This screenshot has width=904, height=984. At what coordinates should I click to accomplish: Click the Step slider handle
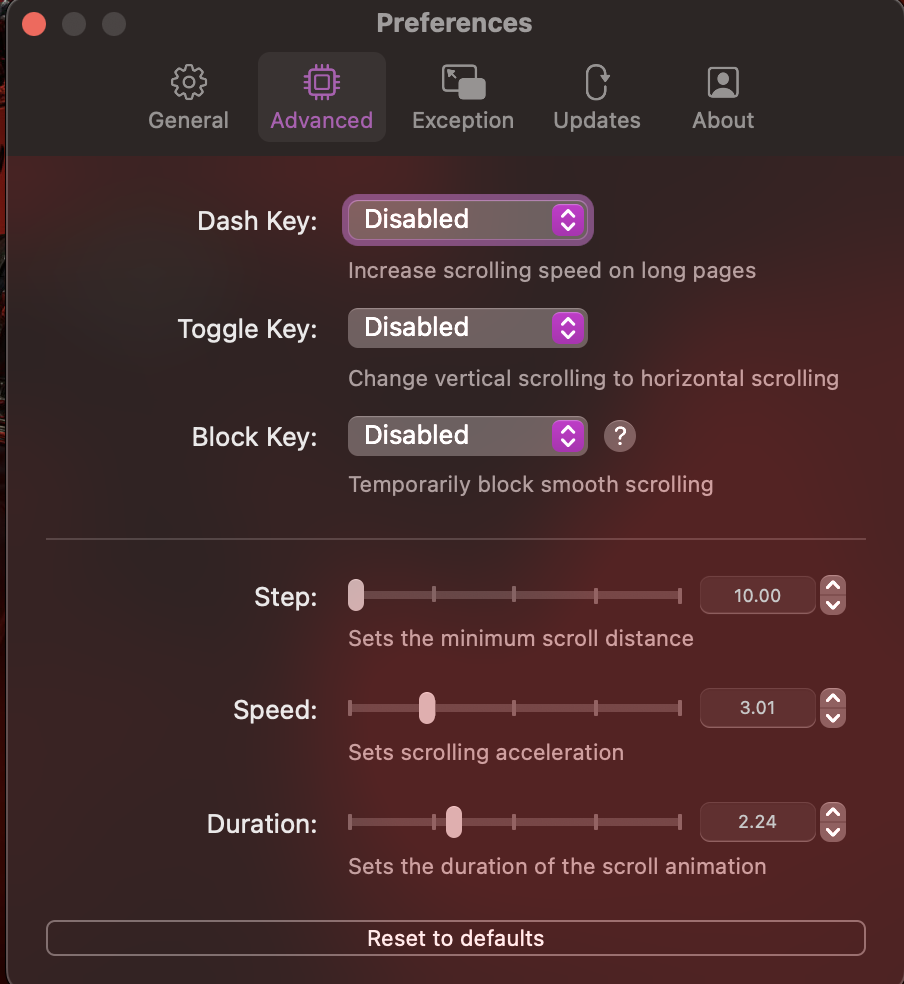click(356, 595)
